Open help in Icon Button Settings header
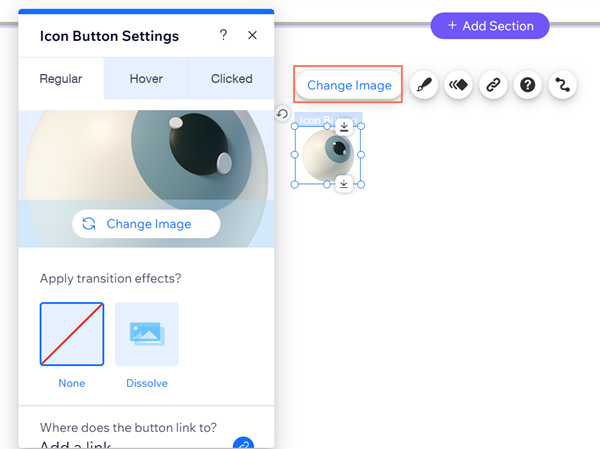Screen dimensions: 600x449 [x=223, y=35]
